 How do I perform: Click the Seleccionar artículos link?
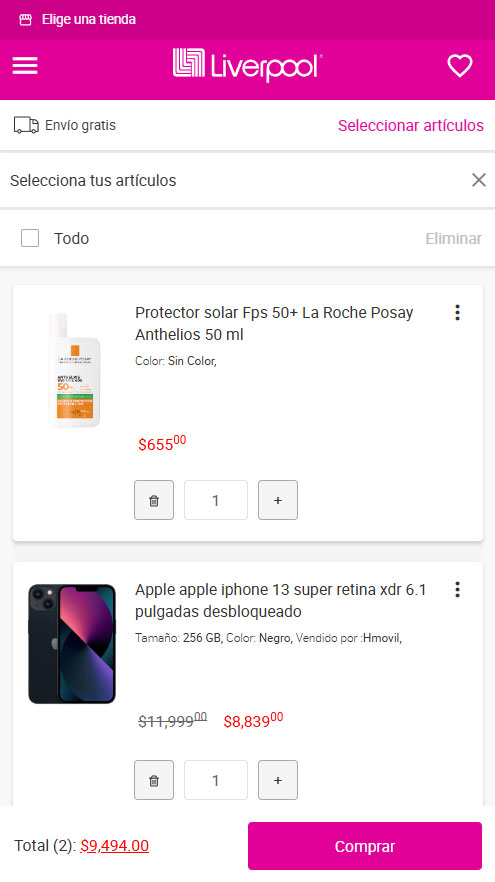point(411,125)
